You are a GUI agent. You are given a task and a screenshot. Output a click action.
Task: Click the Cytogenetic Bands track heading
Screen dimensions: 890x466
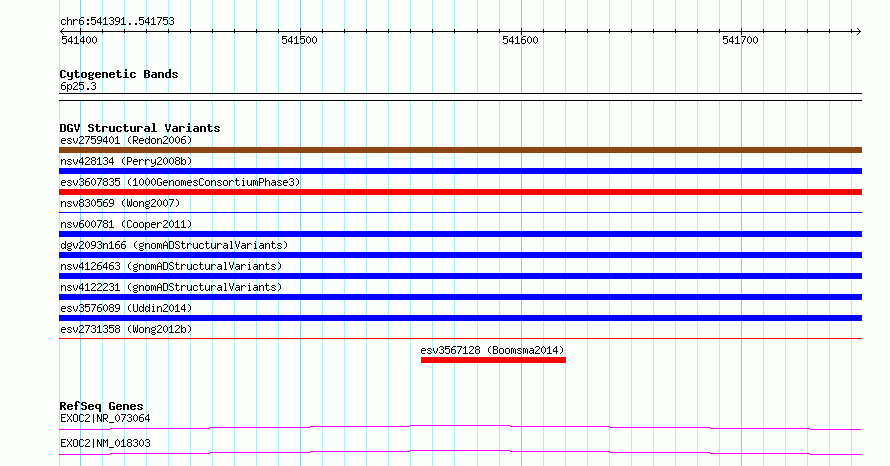(119, 74)
